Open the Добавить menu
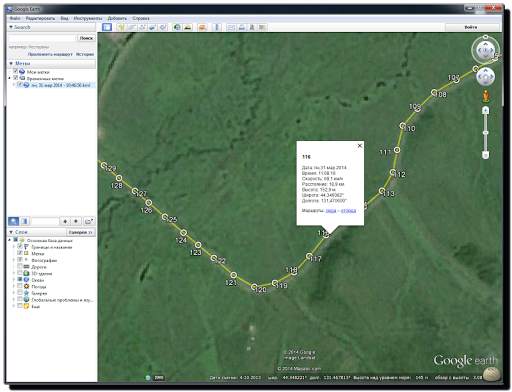 [x=117, y=18]
